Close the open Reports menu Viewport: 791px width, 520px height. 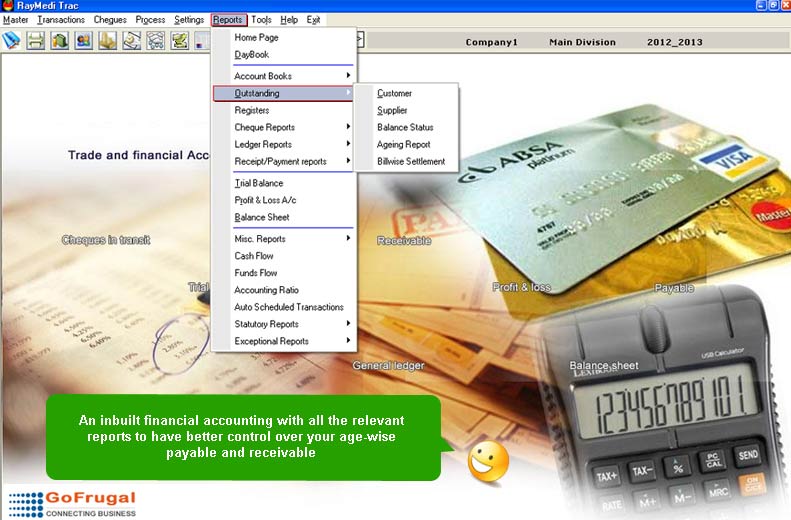coord(229,20)
